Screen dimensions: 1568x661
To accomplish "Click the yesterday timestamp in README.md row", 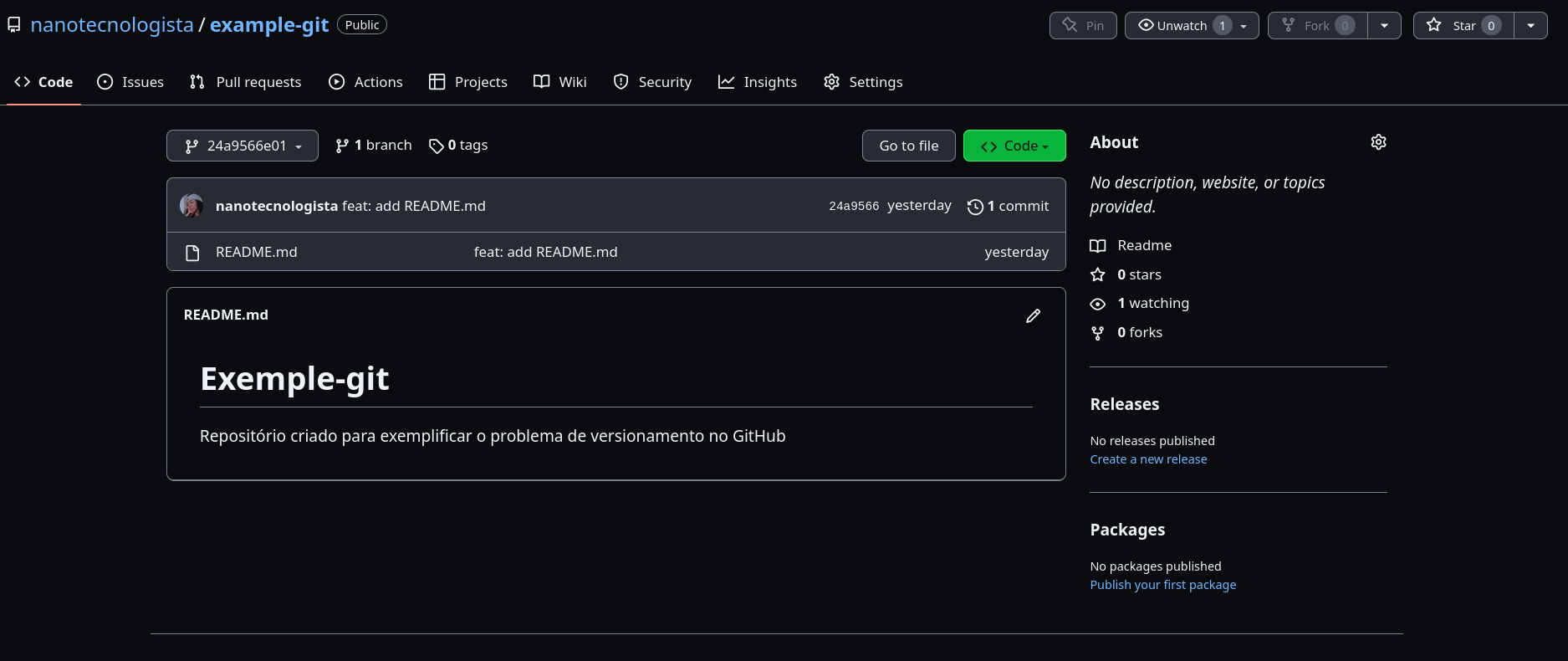I will (x=1017, y=252).
